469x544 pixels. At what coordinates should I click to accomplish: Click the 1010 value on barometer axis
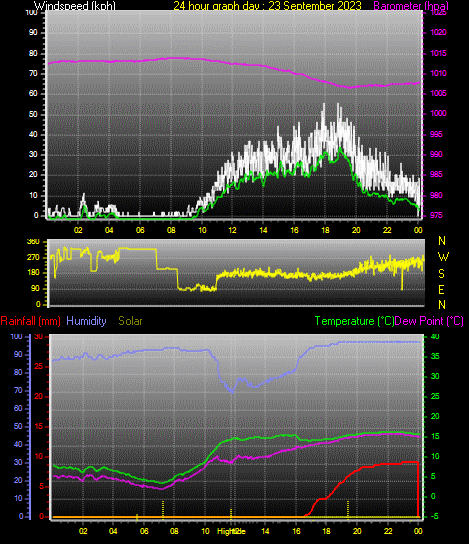pyautogui.click(x=438, y=74)
